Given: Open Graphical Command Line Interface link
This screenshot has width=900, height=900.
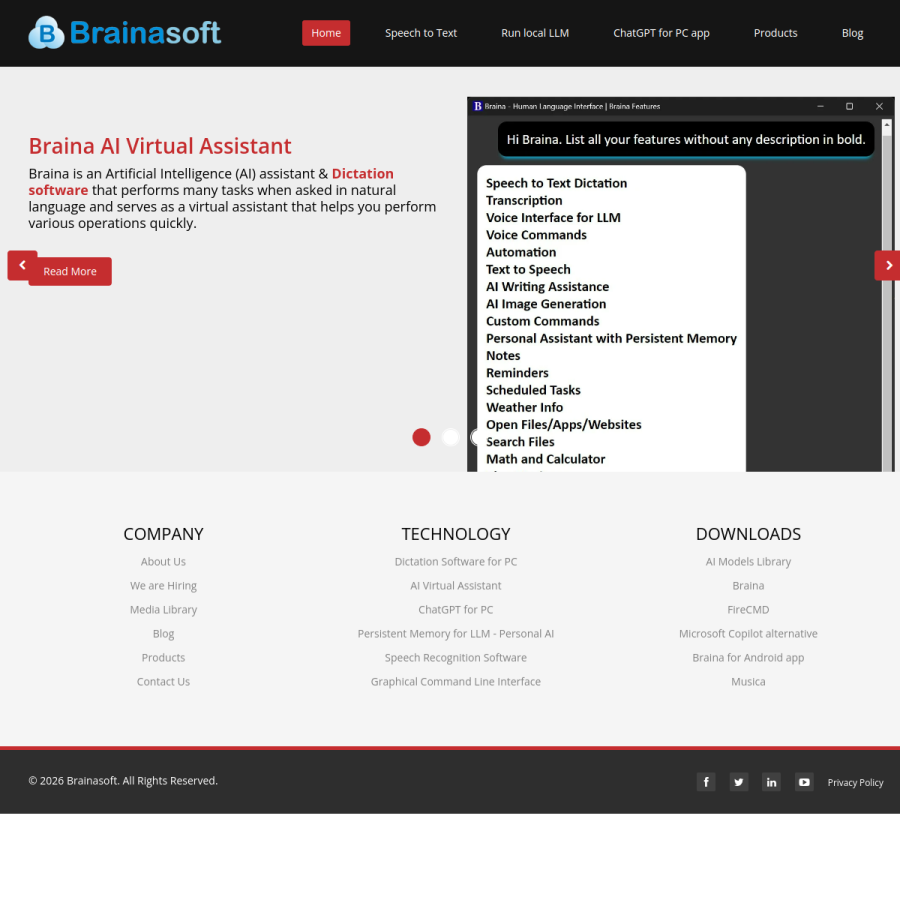Looking at the screenshot, I should click(456, 681).
